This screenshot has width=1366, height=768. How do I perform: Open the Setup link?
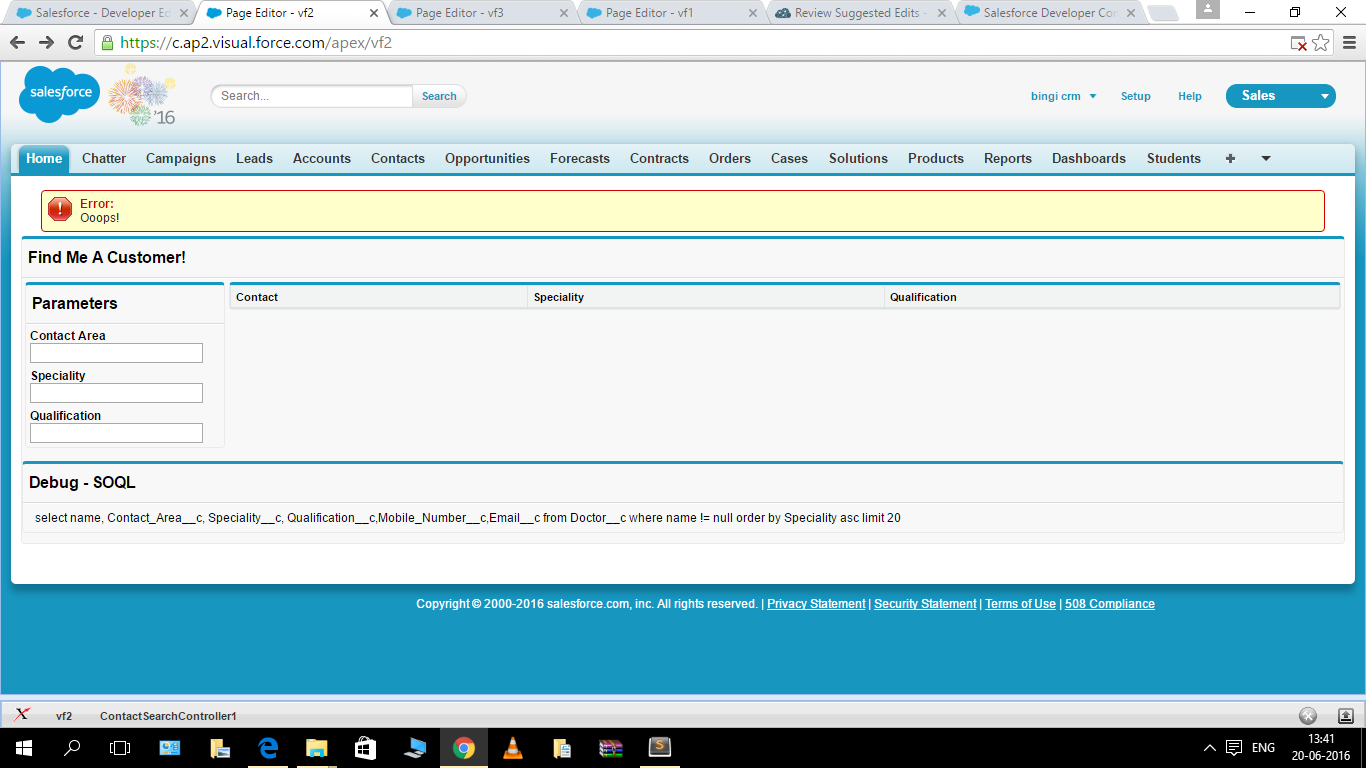(1136, 96)
